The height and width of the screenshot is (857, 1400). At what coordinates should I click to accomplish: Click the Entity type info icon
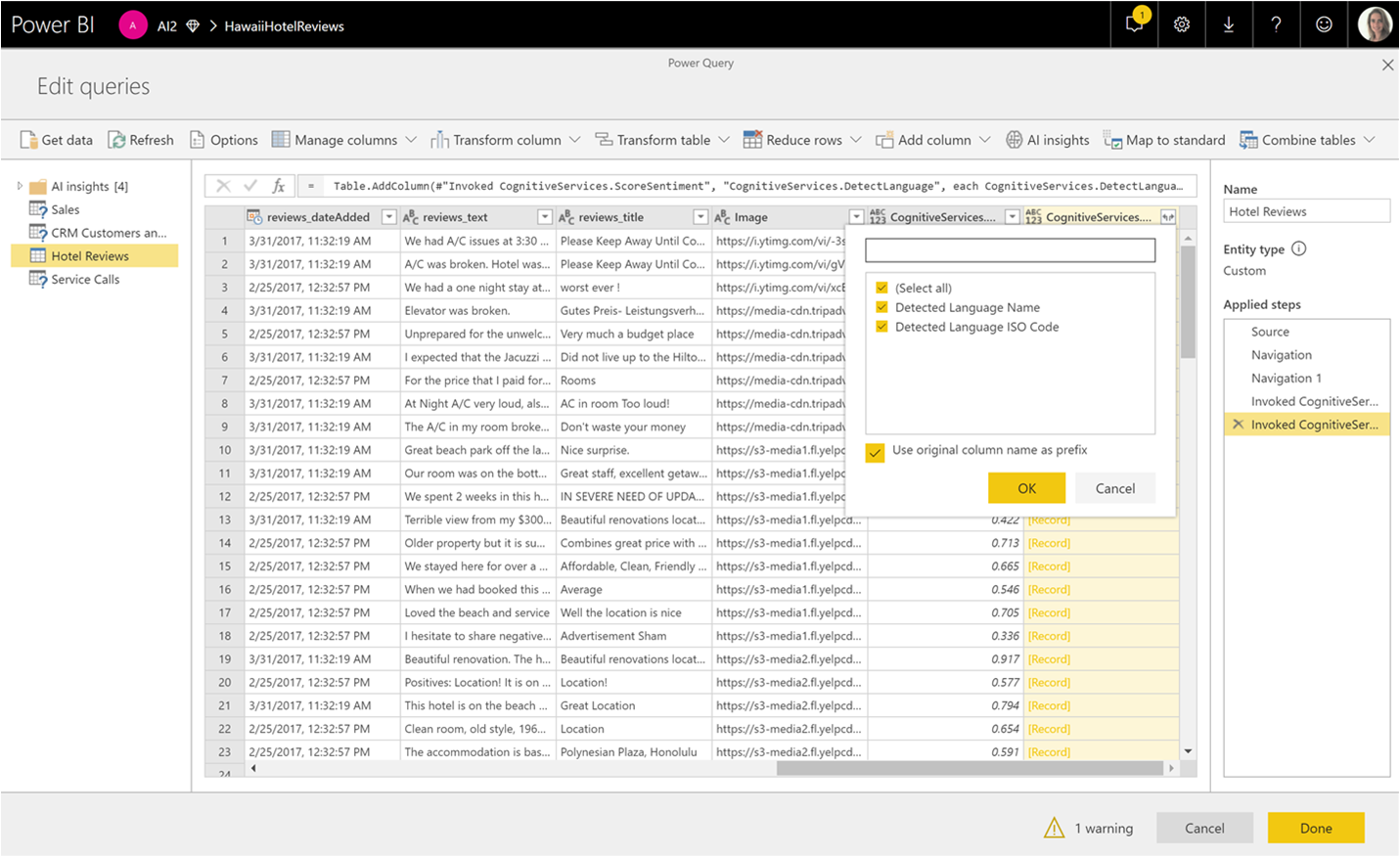(1299, 248)
